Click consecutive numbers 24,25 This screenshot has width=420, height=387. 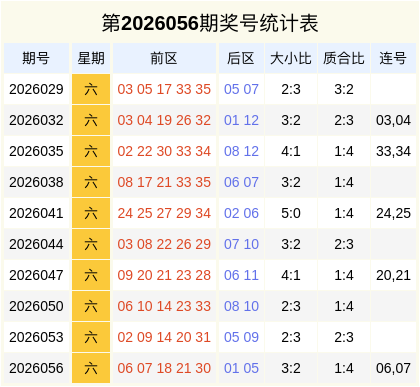[x=393, y=213]
